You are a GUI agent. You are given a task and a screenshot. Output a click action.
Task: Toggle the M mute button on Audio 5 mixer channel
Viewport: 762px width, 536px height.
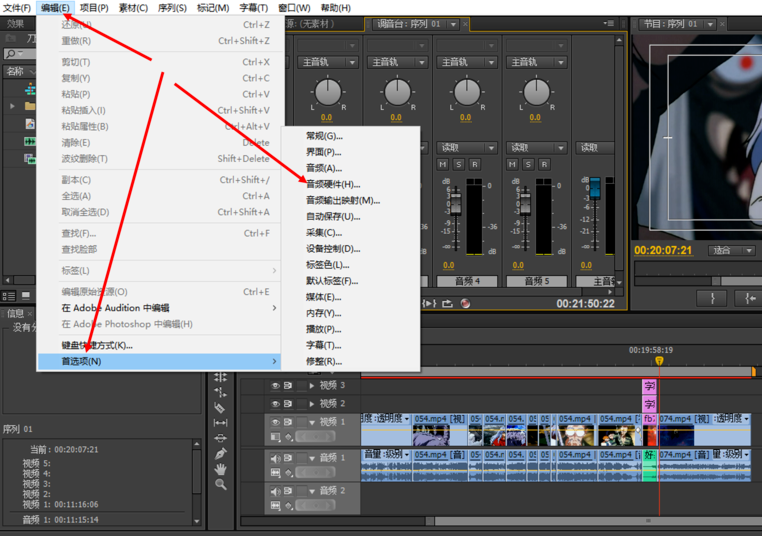tap(512, 164)
